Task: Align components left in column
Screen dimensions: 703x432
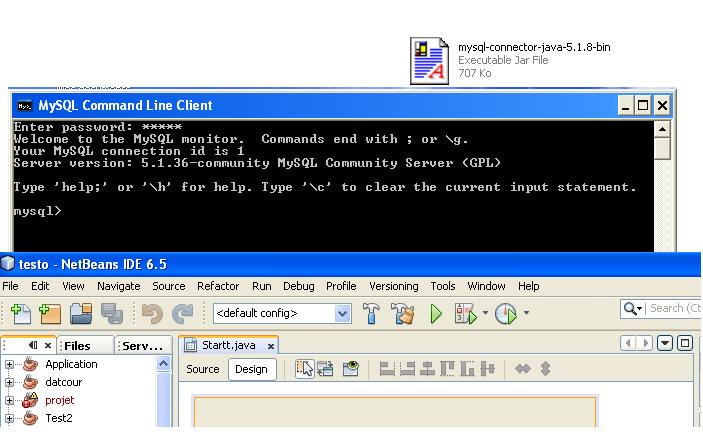Action: click(x=387, y=369)
